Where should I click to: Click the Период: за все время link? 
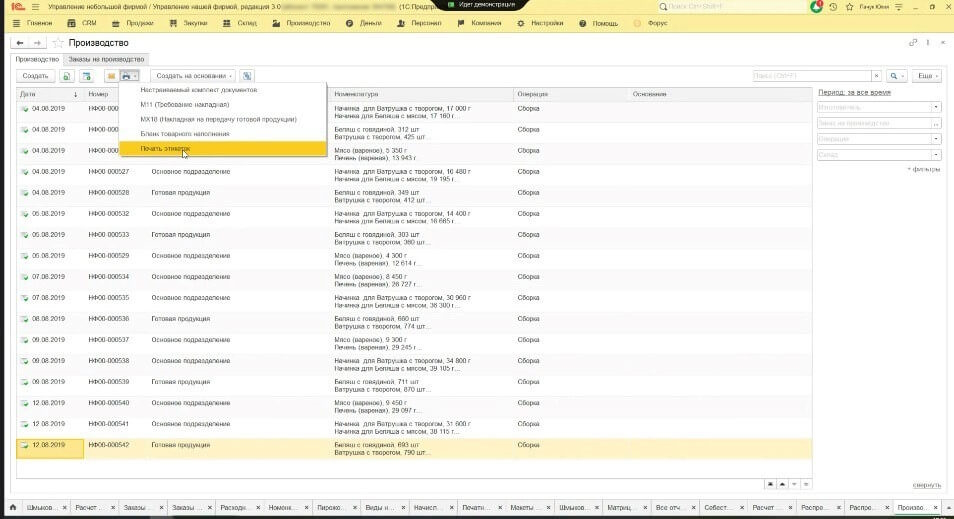tap(853, 91)
